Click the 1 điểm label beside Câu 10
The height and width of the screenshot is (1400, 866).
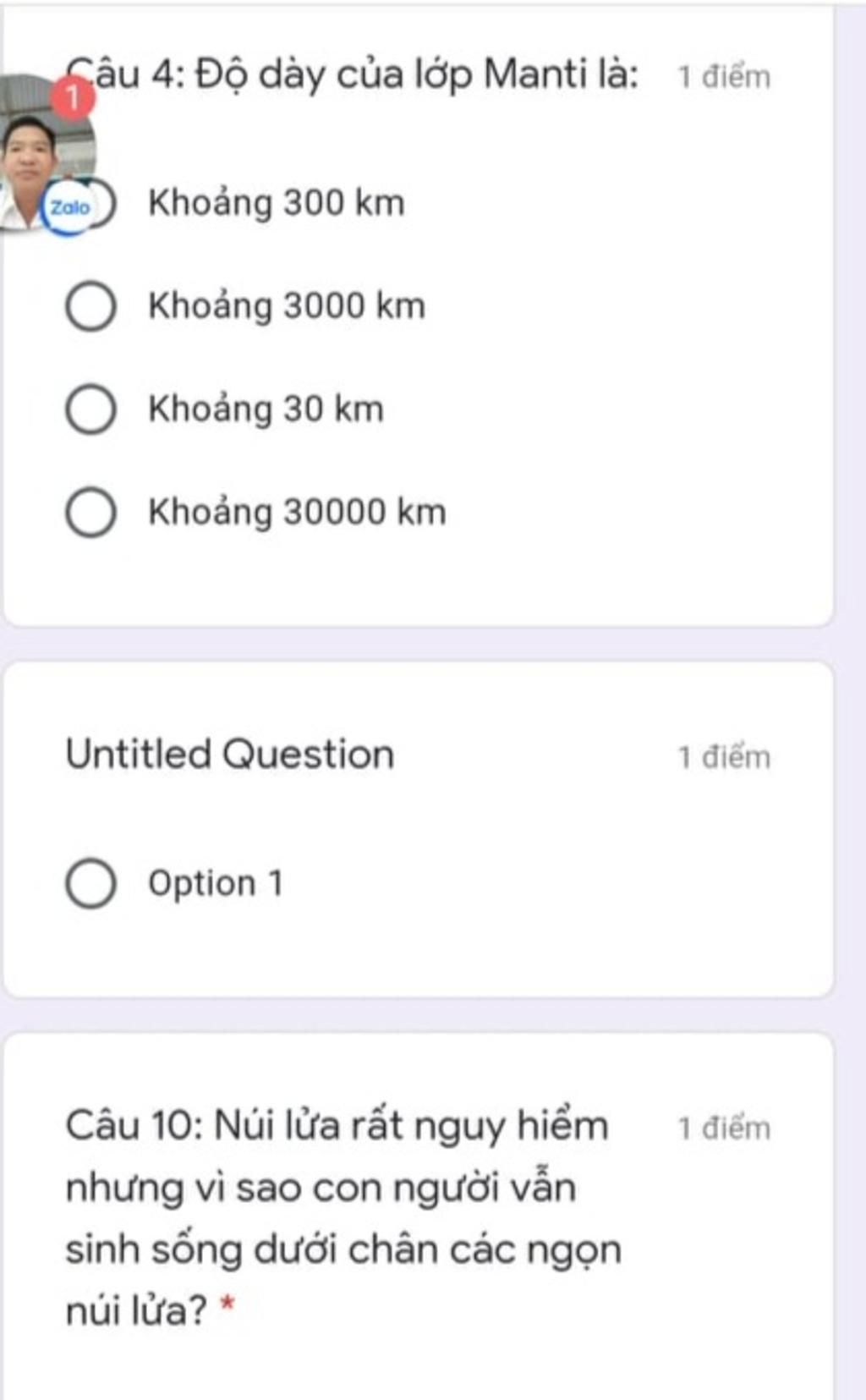pyautogui.click(x=725, y=1128)
